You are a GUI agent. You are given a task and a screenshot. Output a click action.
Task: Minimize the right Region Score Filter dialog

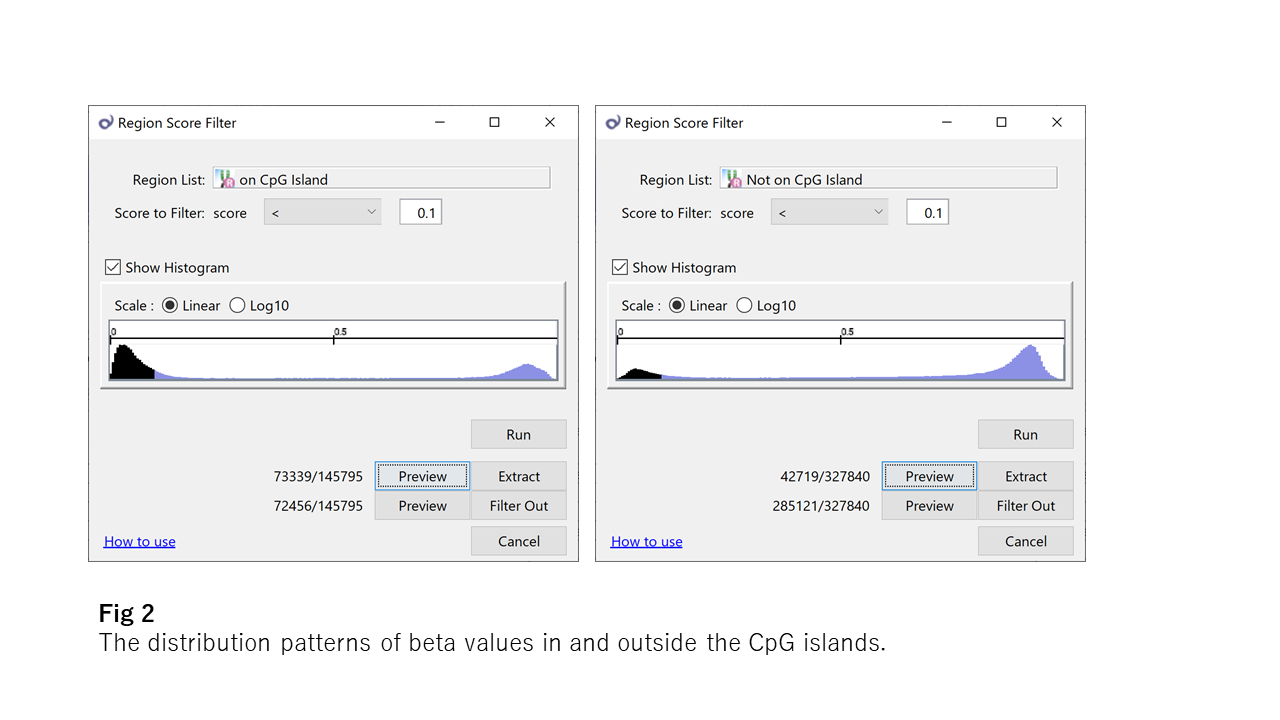[947, 122]
